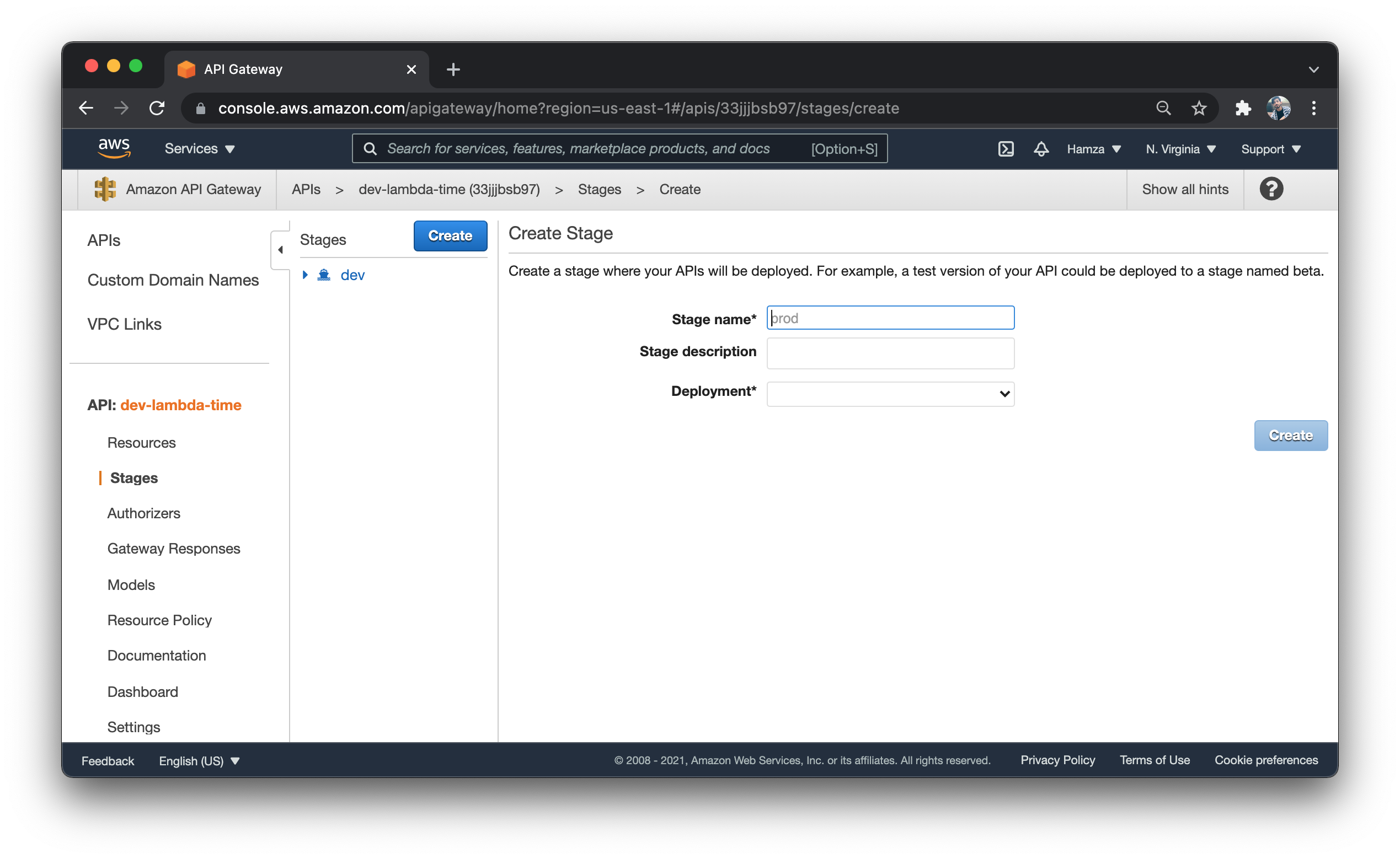Open Custom Domain Names
The image size is (1400, 859).
[x=173, y=280]
